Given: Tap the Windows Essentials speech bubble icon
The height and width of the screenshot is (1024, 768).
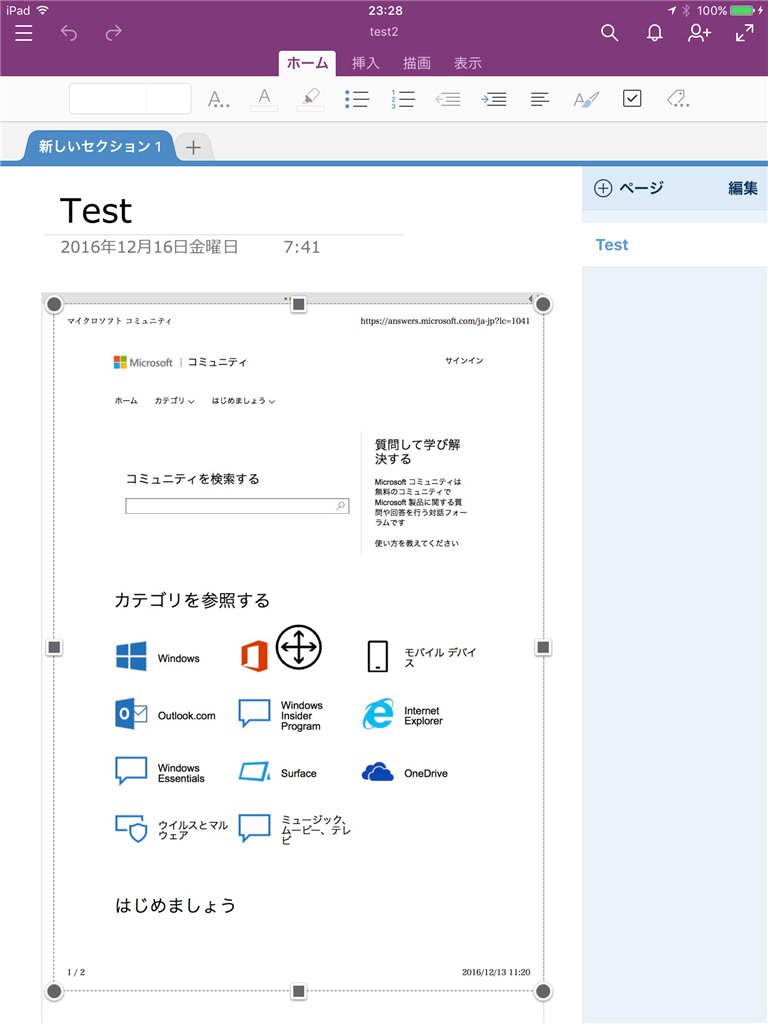Looking at the screenshot, I should [x=131, y=771].
